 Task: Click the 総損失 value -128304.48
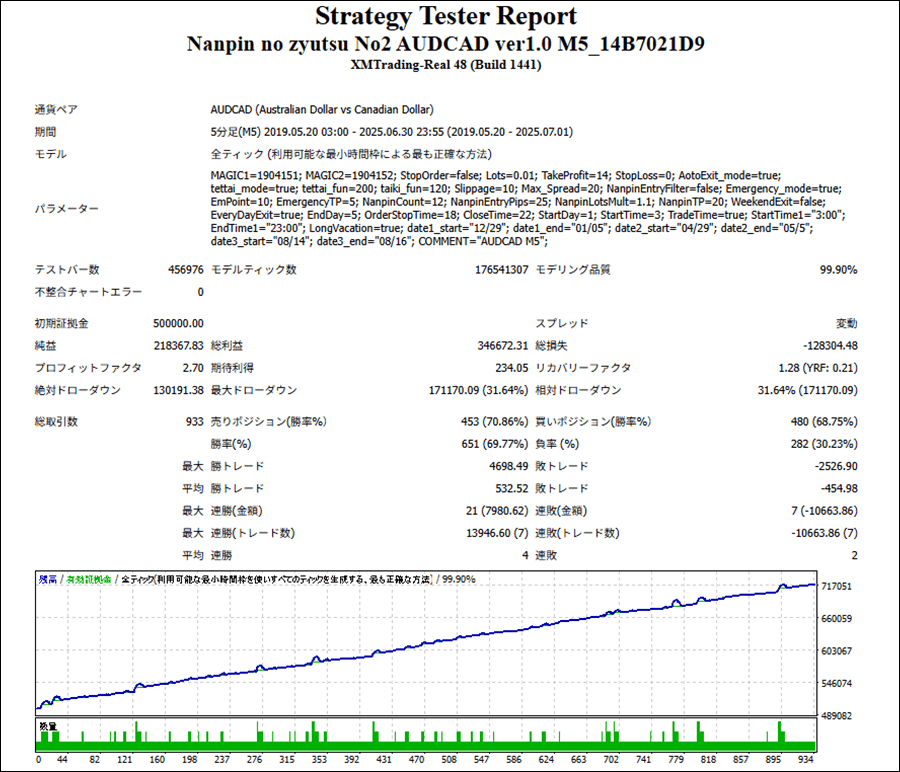[x=830, y=346]
